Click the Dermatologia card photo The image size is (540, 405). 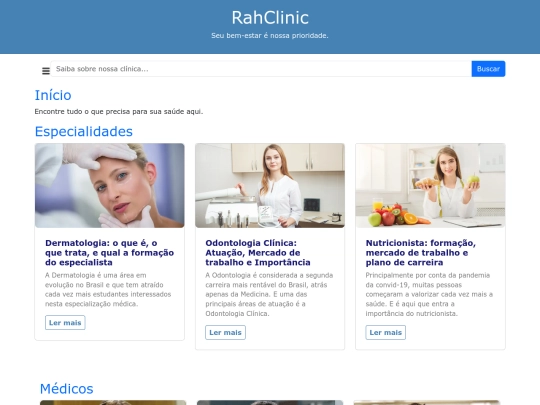[110, 186]
